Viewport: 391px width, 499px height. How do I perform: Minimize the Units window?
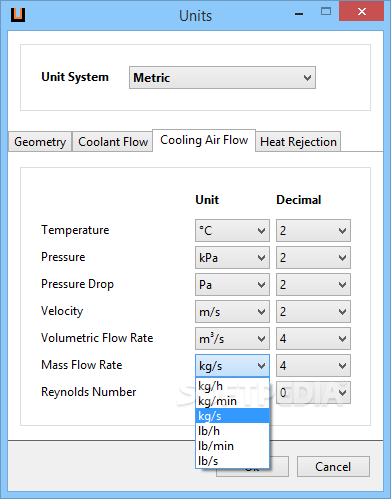tap(299, 13)
